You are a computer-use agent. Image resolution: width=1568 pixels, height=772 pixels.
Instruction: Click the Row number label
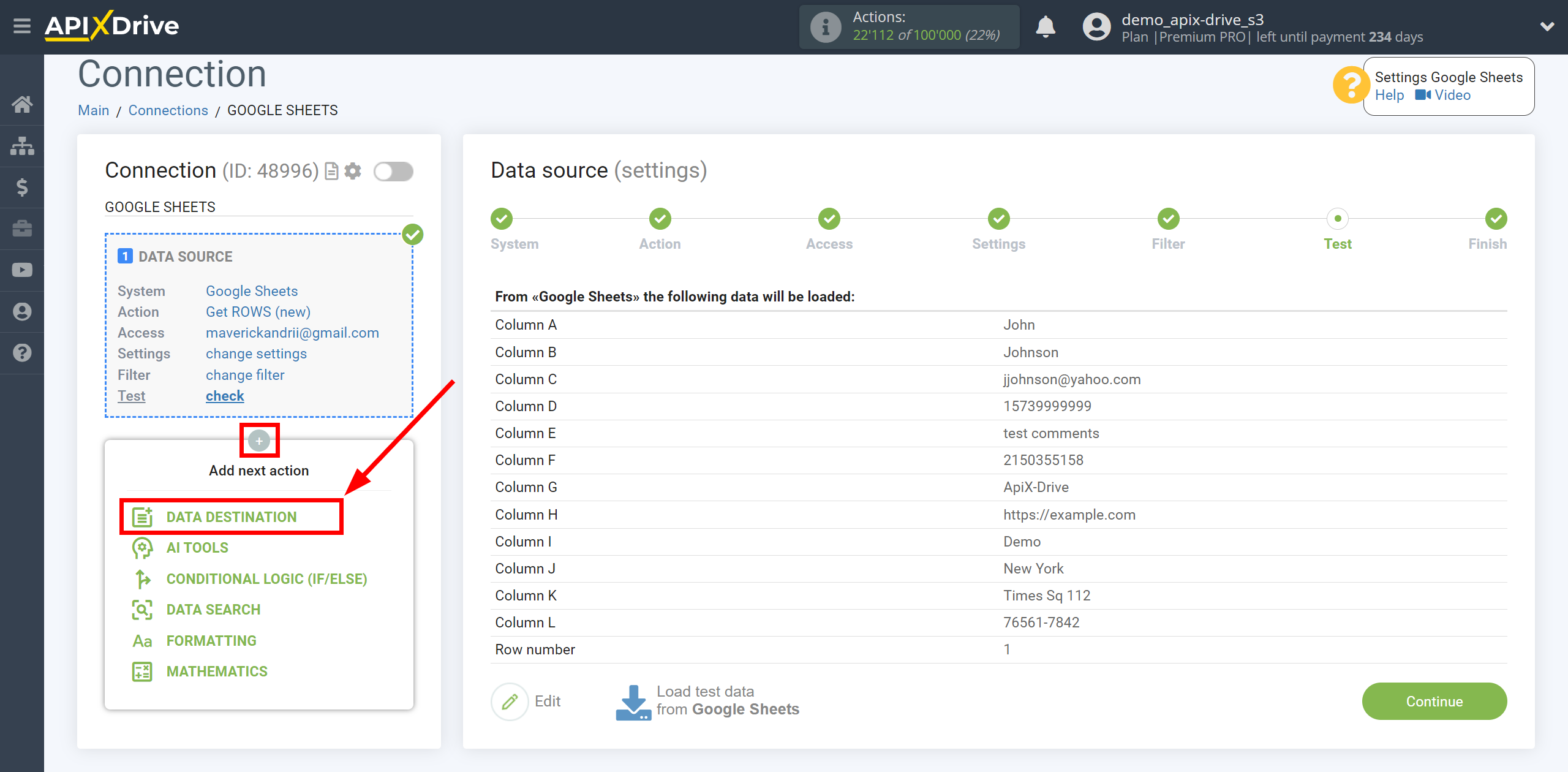coord(535,649)
